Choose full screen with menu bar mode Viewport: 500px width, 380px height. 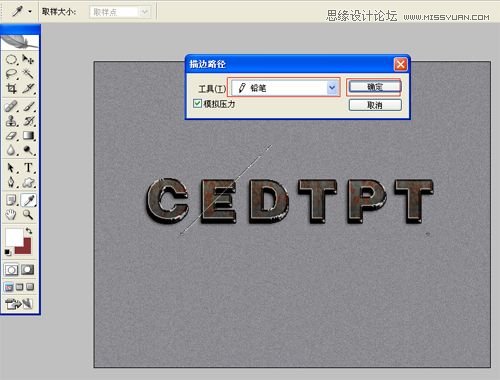click(20, 287)
